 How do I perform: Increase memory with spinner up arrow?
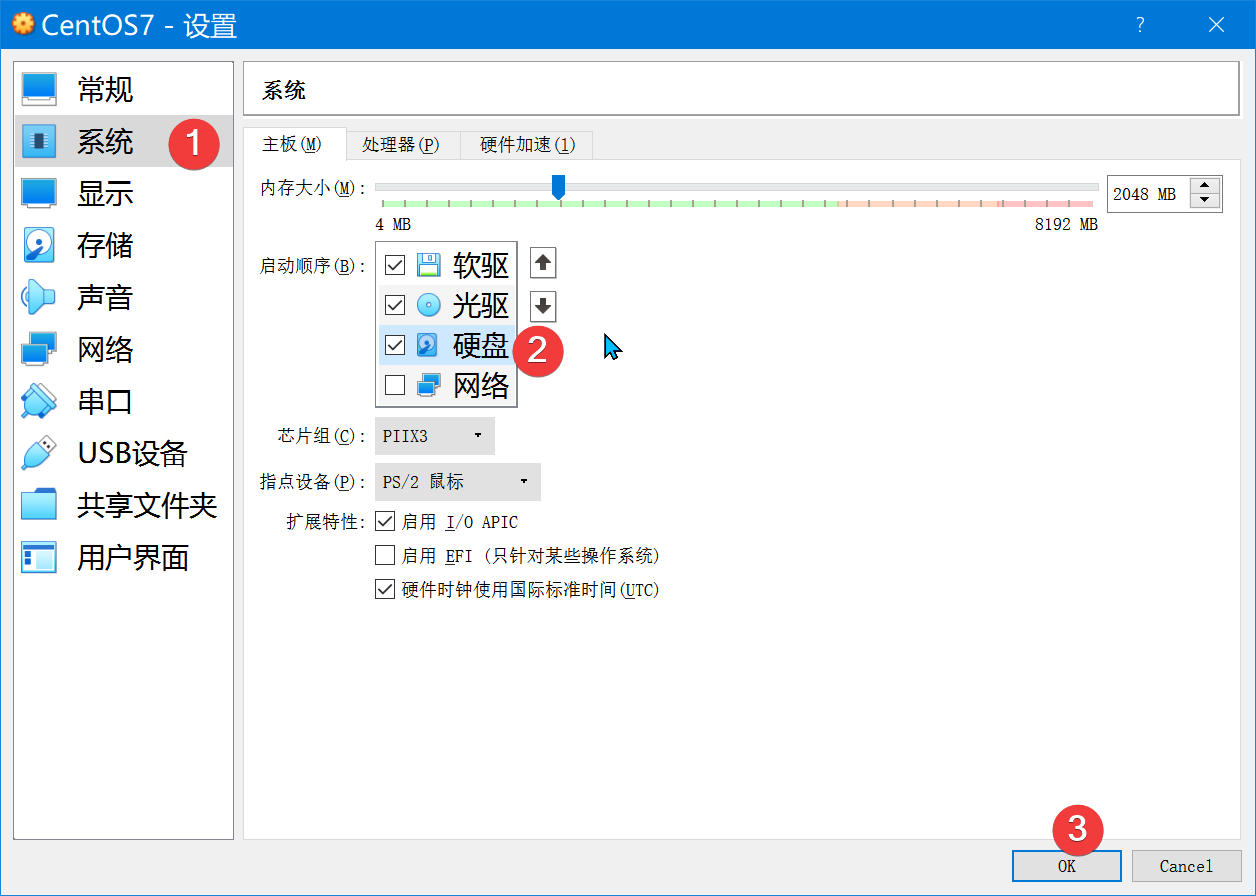pyautogui.click(x=1206, y=187)
